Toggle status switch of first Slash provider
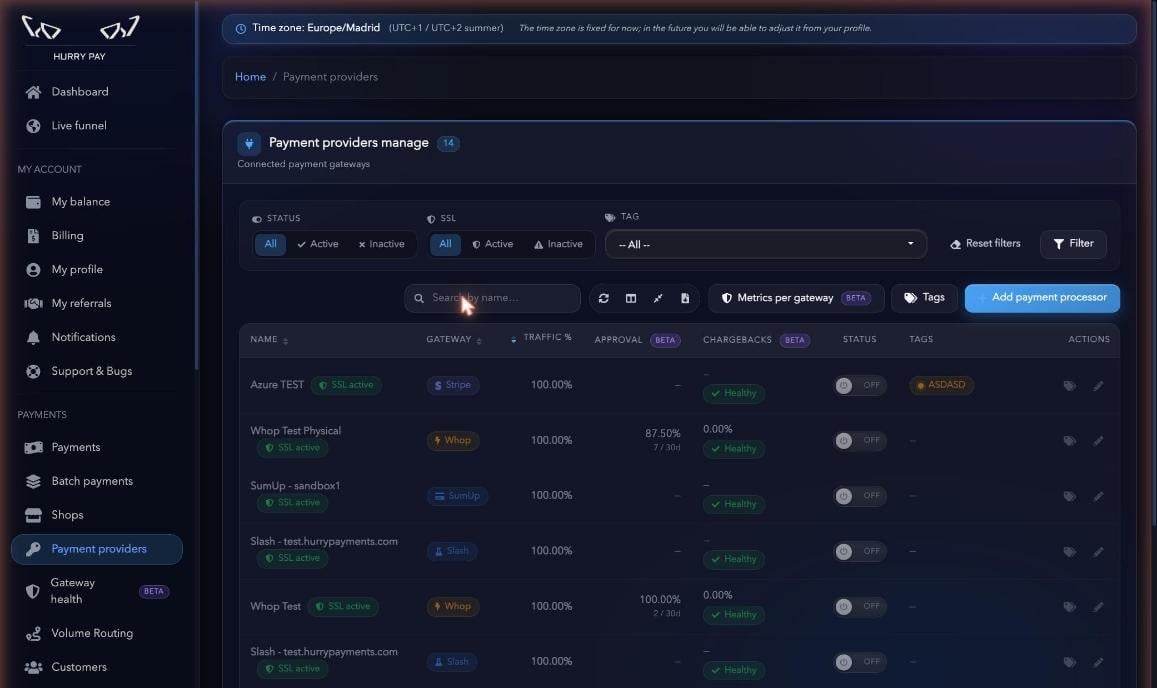 pos(860,551)
